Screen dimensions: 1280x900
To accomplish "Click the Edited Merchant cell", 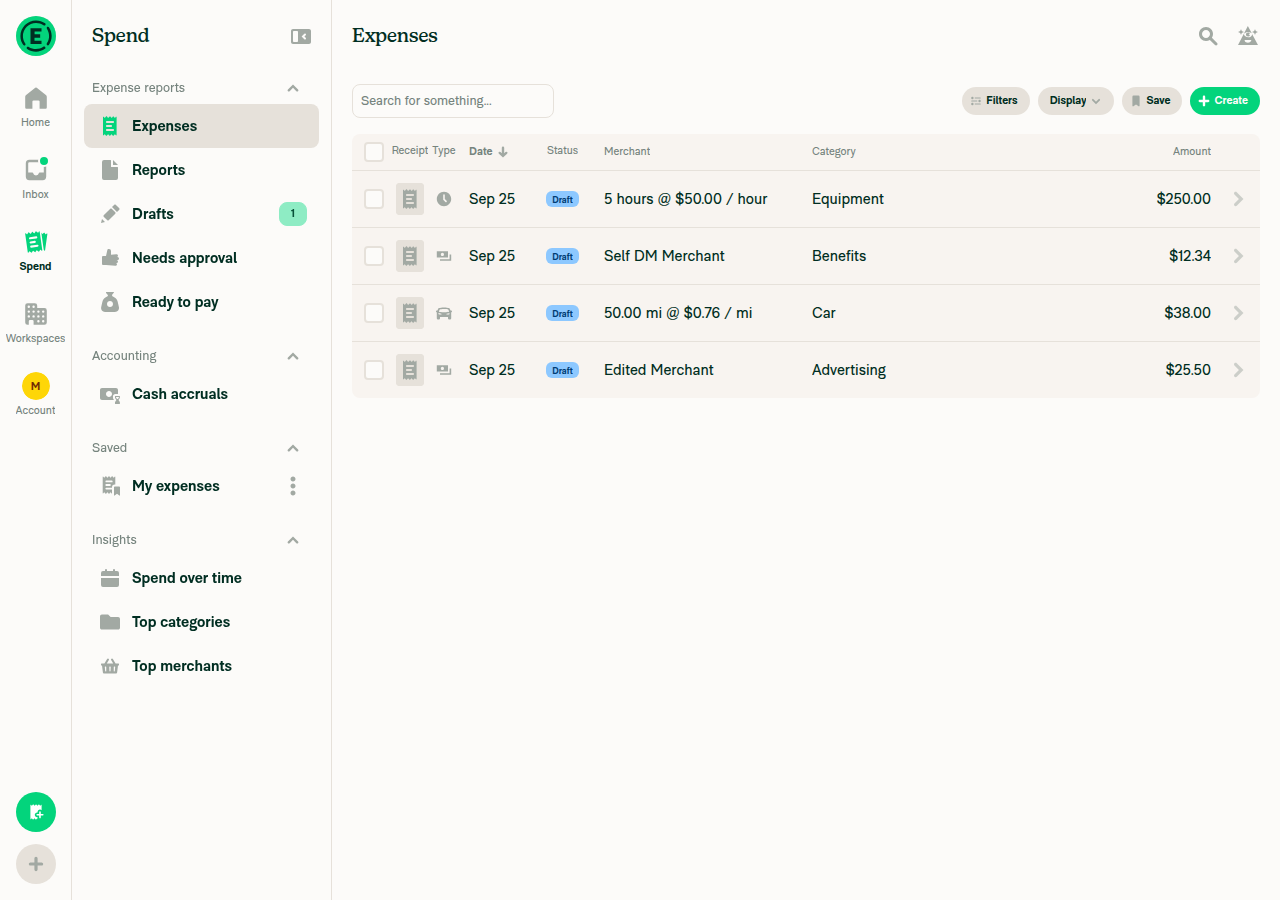I will tap(659, 370).
